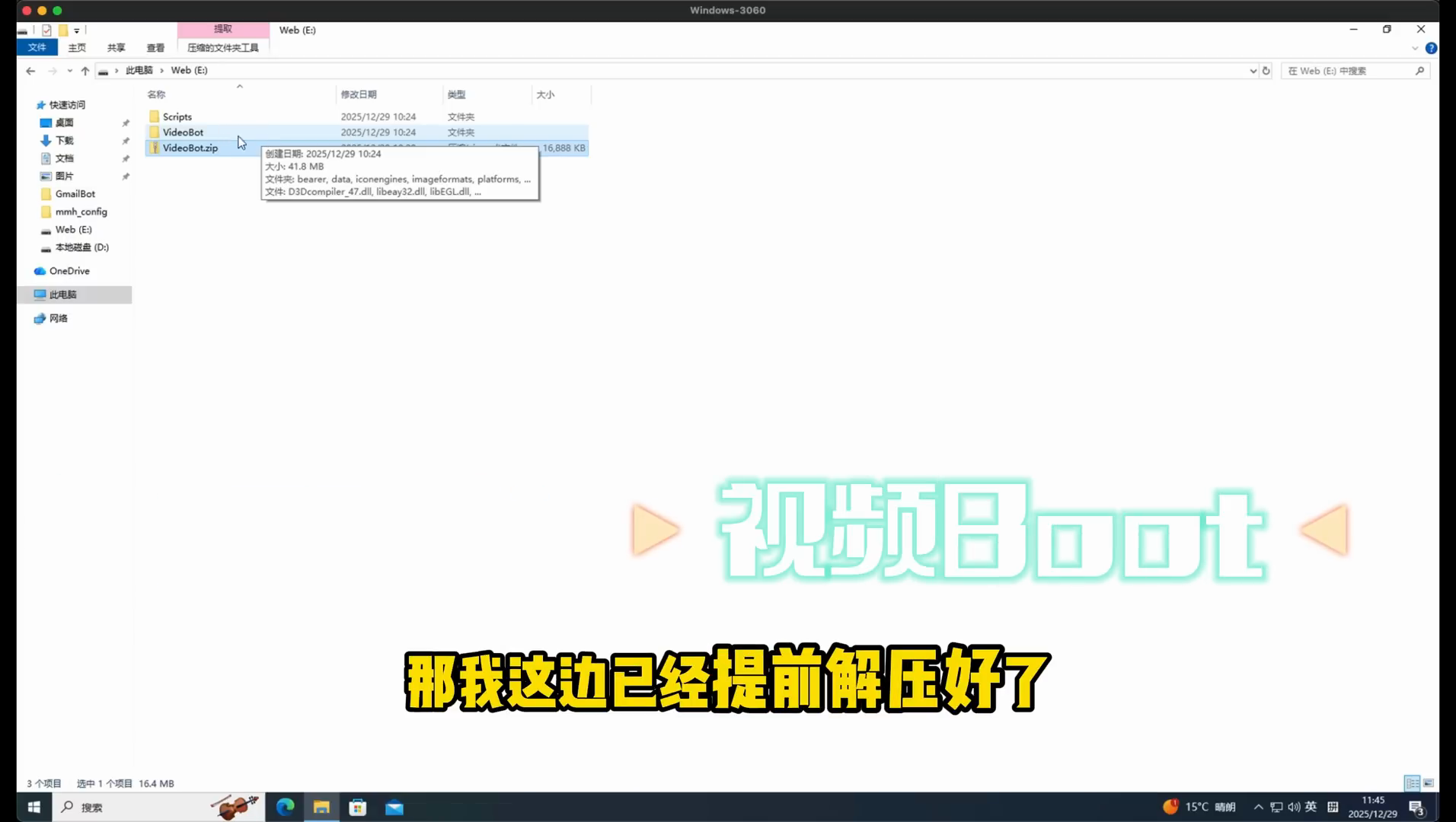This screenshot has height=822, width=1456.
Task: Open the volume tray icon
Action: 1294,807
